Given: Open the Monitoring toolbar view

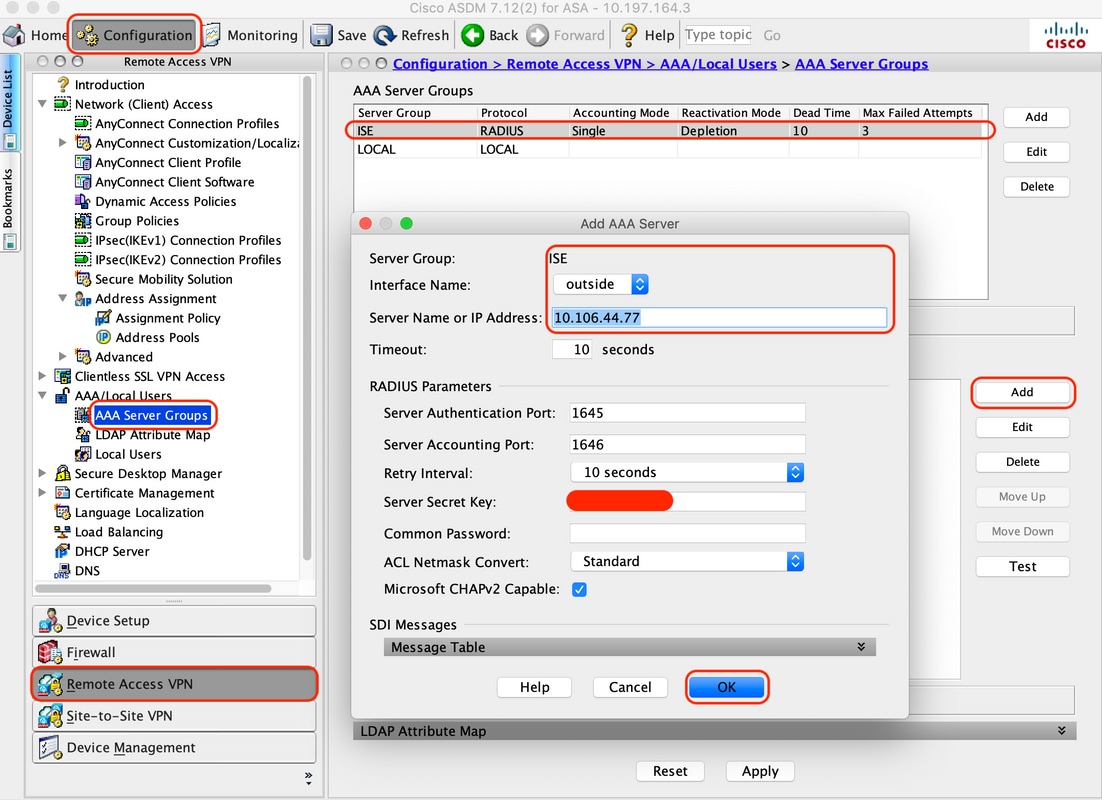Looking at the screenshot, I should (250, 35).
